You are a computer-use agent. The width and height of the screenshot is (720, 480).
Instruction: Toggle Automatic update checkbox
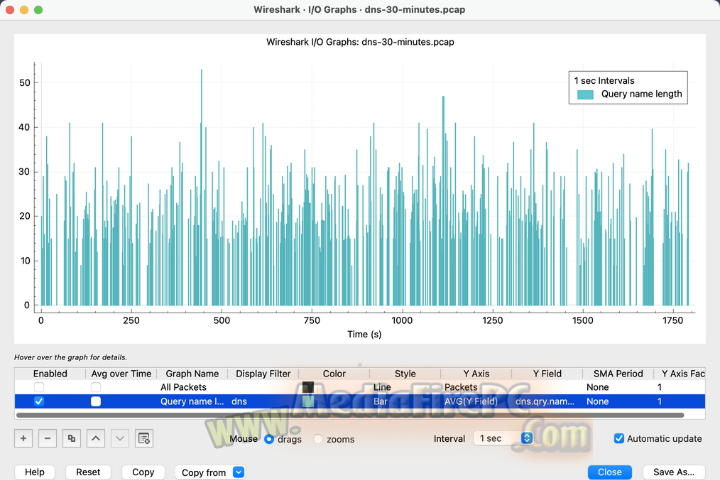pyautogui.click(x=619, y=439)
